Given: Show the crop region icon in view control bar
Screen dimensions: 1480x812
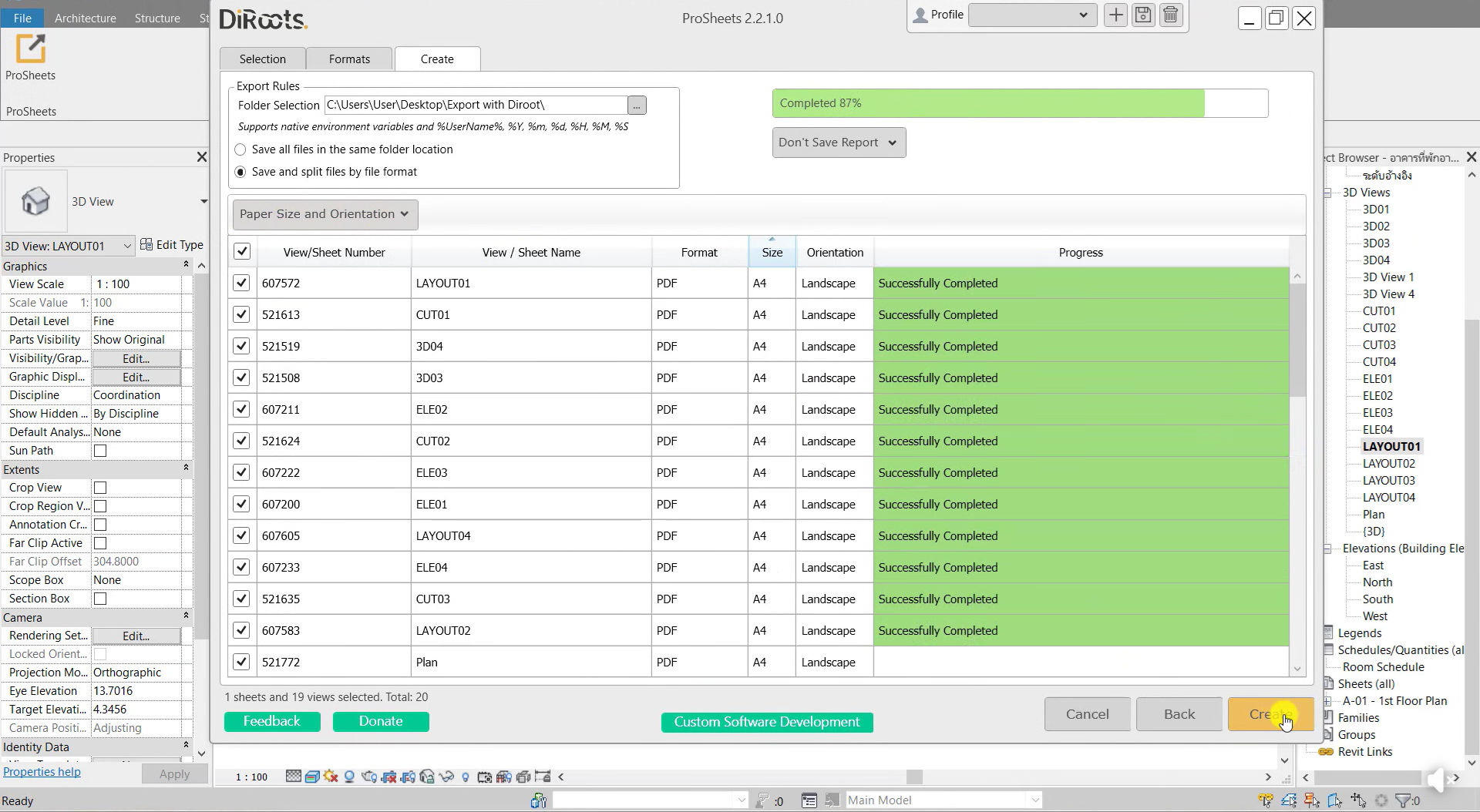Looking at the screenshot, I should [408, 777].
